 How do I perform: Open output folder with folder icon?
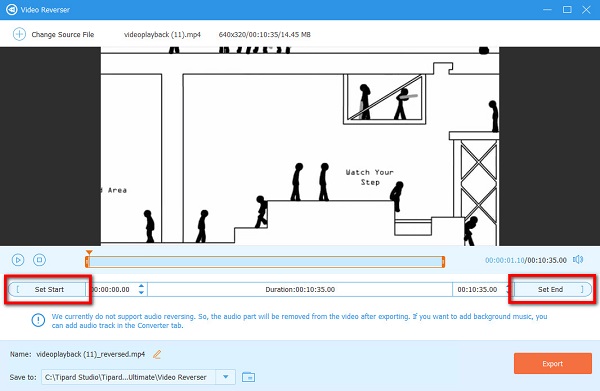(x=248, y=377)
